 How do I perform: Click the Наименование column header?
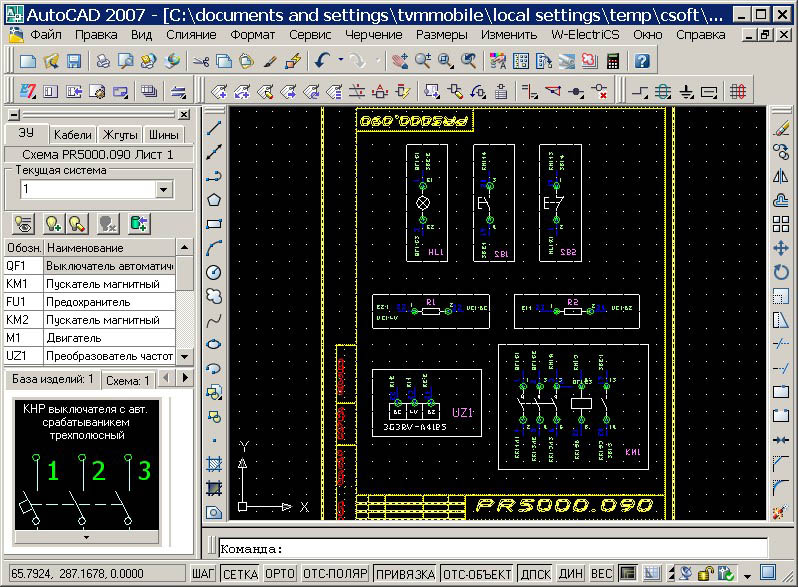click(x=109, y=248)
